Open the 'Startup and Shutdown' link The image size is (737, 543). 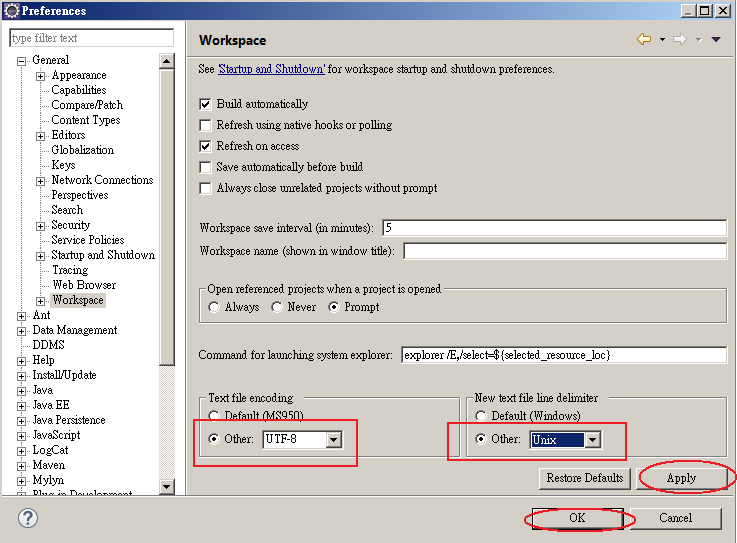[272, 70]
